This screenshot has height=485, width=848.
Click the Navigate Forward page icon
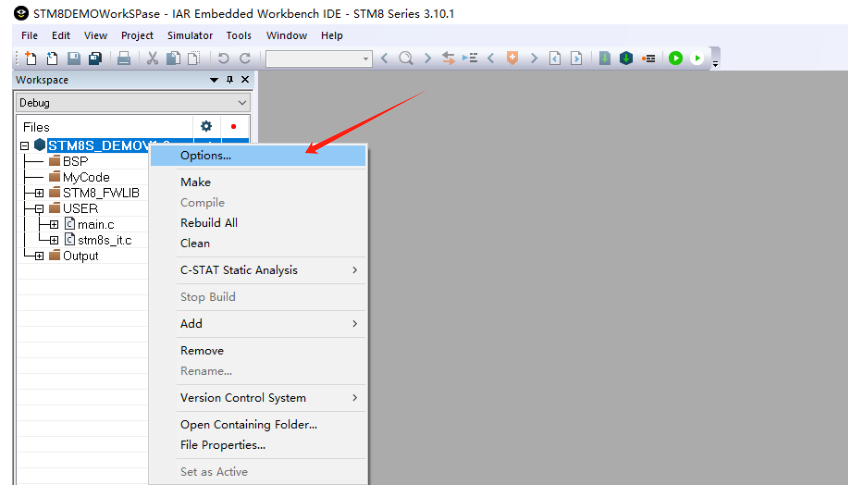pyautogui.click(x=577, y=58)
